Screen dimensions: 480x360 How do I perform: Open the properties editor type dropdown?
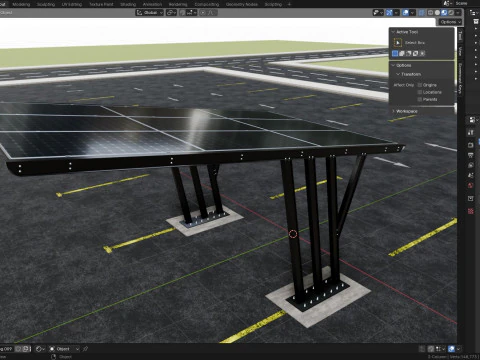tap(473, 119)
